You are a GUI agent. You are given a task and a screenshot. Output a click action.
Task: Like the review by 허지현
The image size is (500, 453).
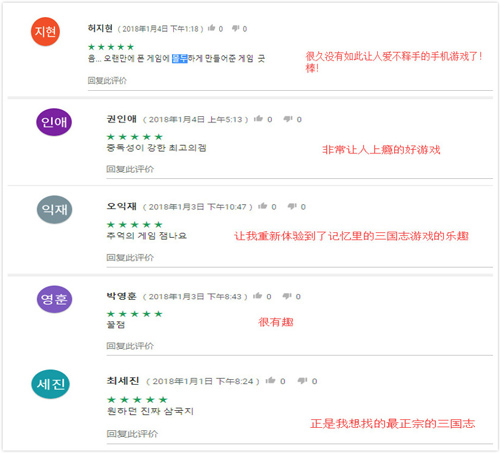click(x=211, y=28)
